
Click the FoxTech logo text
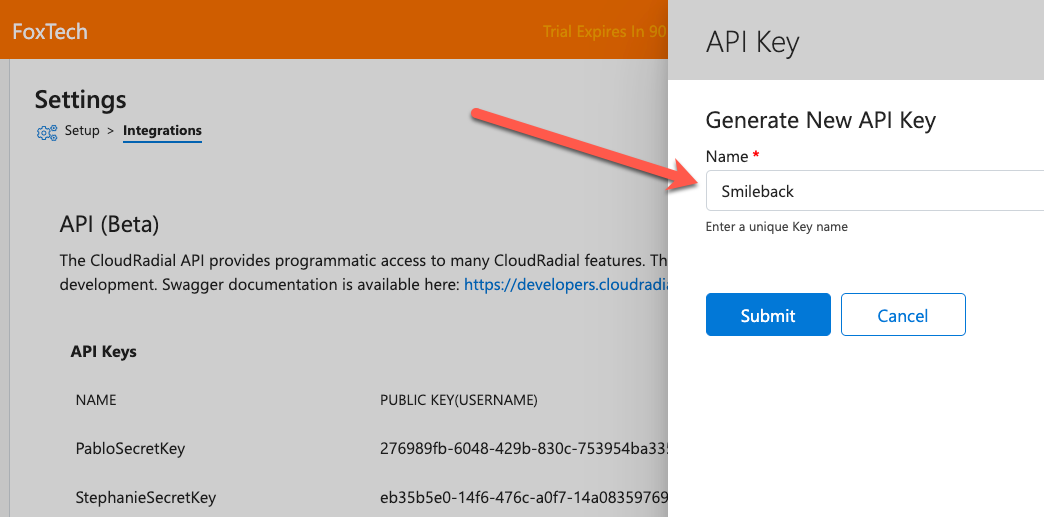[x=50, y=31]
